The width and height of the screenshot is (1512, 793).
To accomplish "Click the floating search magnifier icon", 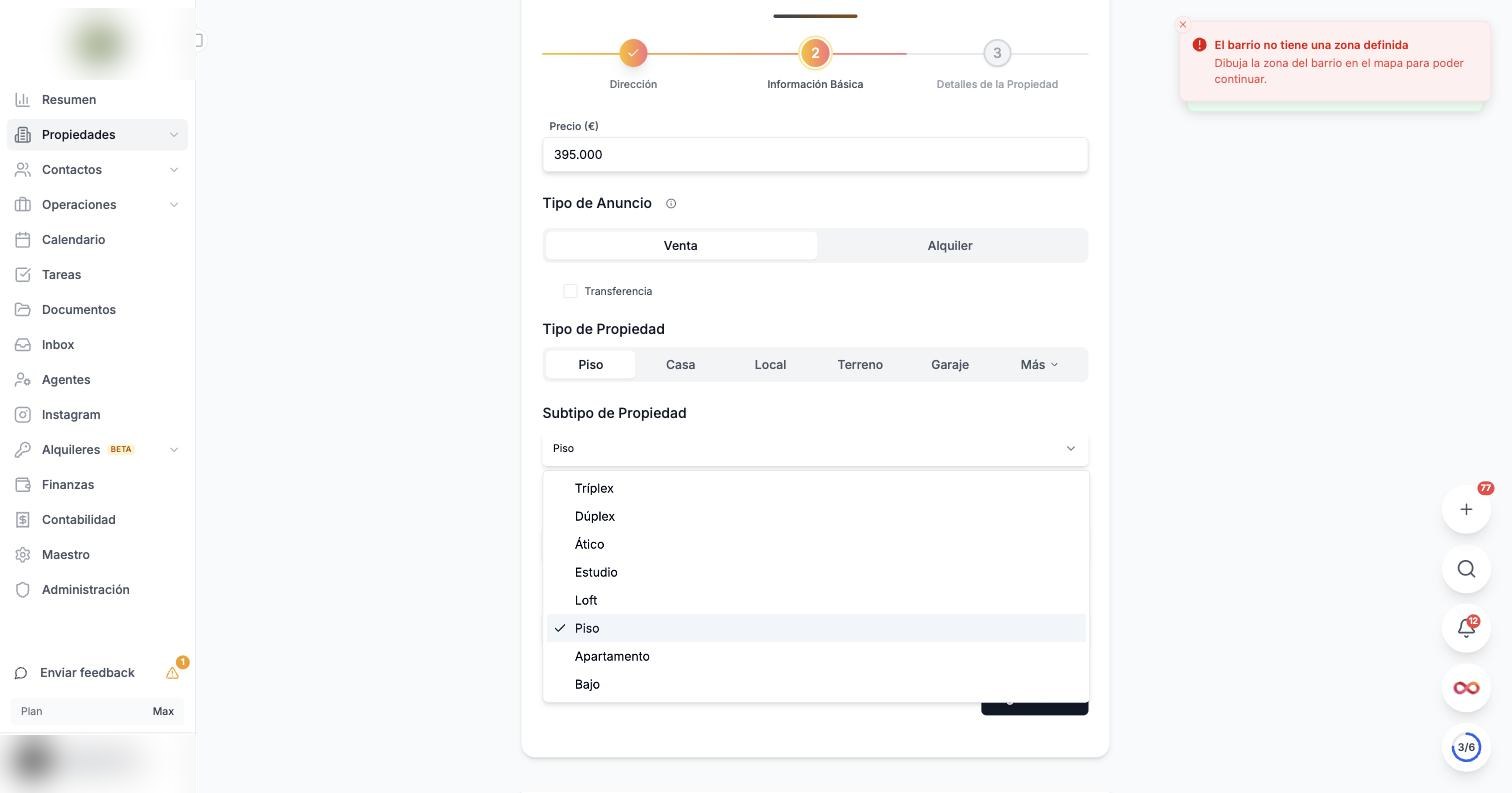I will (1466, 569).
